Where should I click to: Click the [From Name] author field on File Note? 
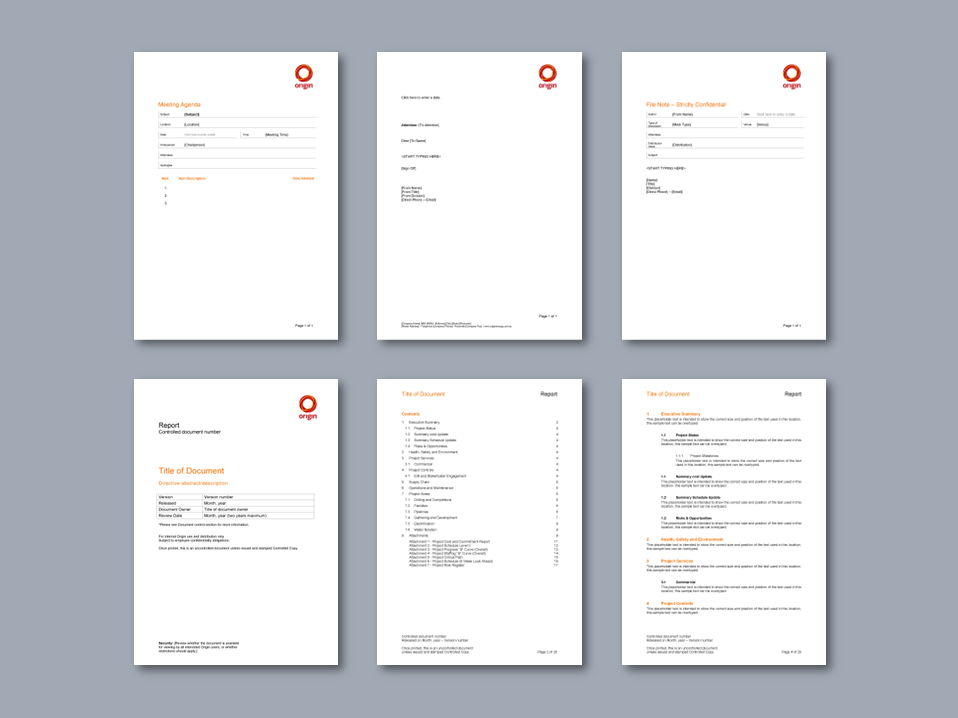click(x=683, y=114)
